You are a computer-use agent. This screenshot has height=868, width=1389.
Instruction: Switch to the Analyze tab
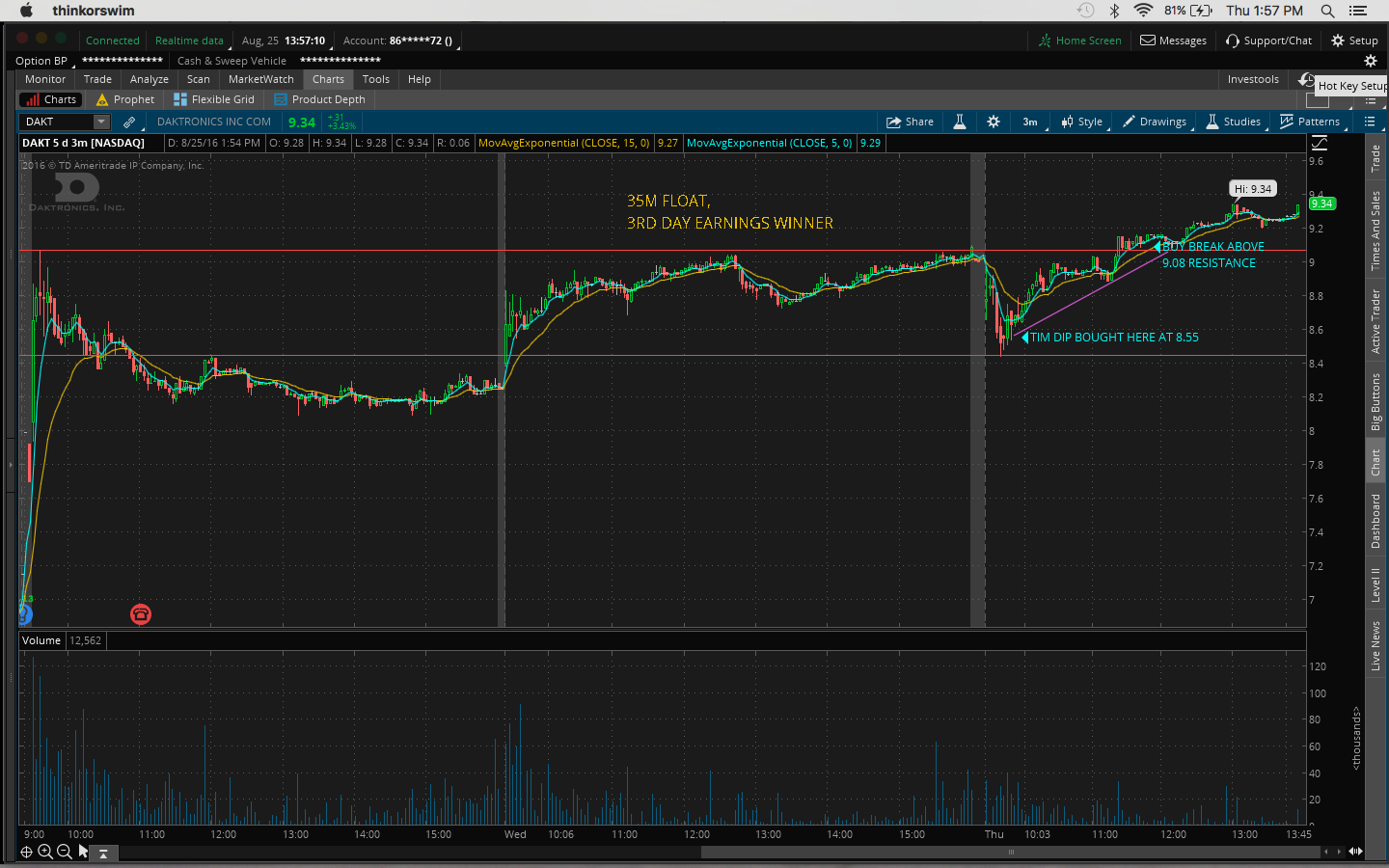tap(150, 79)
